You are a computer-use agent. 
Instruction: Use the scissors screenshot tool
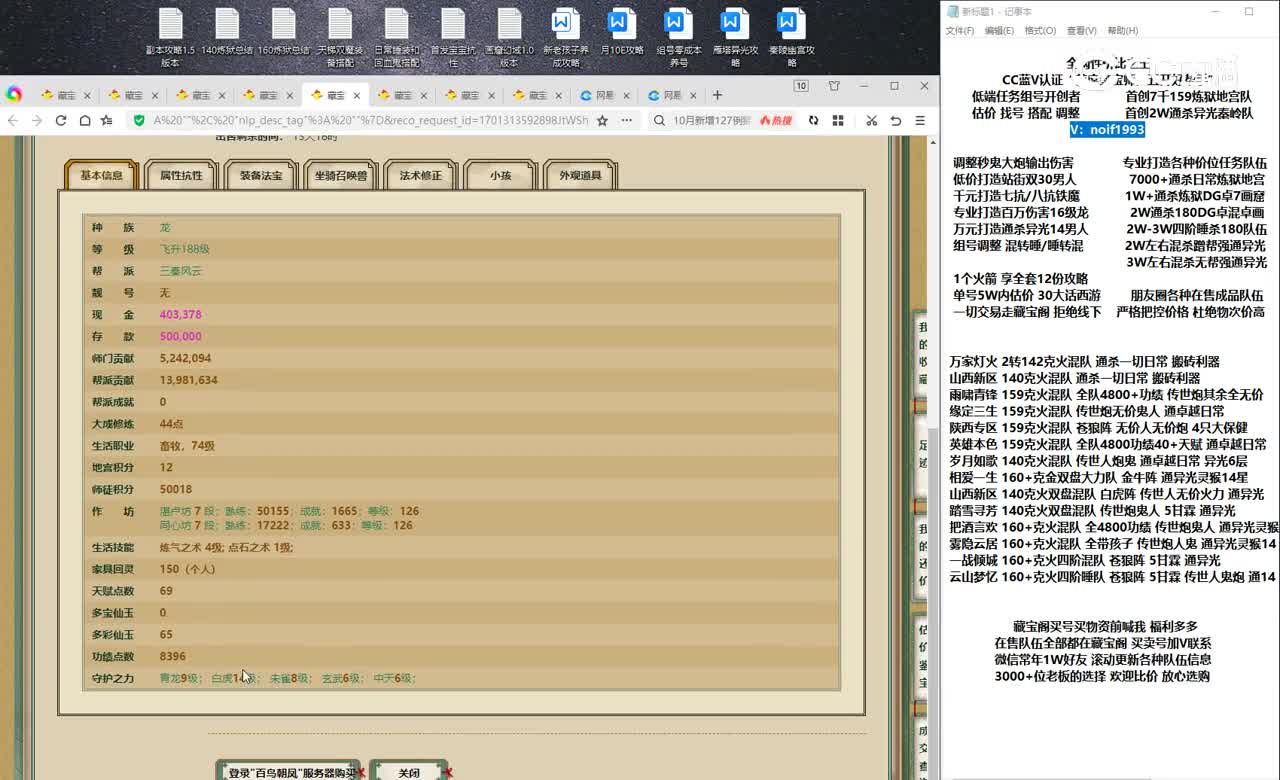coord(871,120)
